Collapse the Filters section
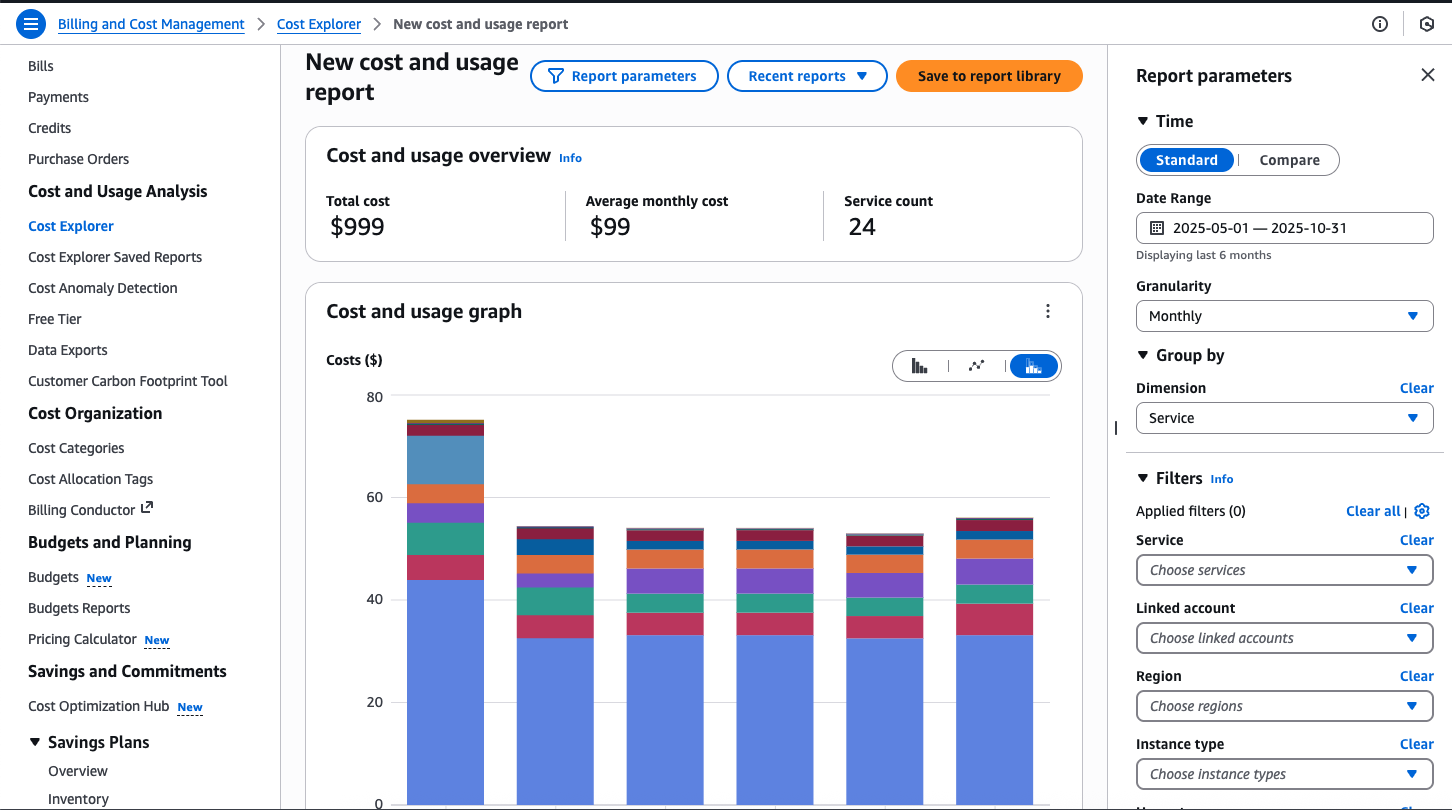1452x810 pixels. [1142, 478]
